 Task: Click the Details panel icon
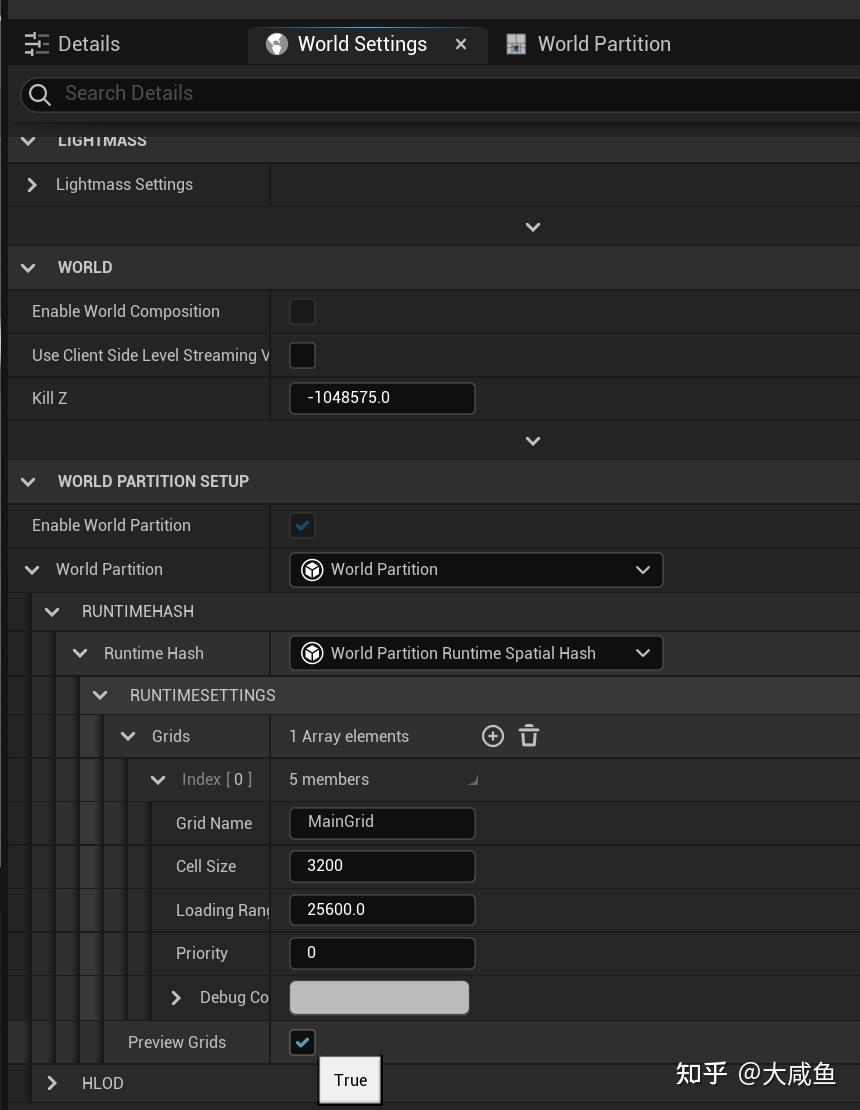coord(36,44)
